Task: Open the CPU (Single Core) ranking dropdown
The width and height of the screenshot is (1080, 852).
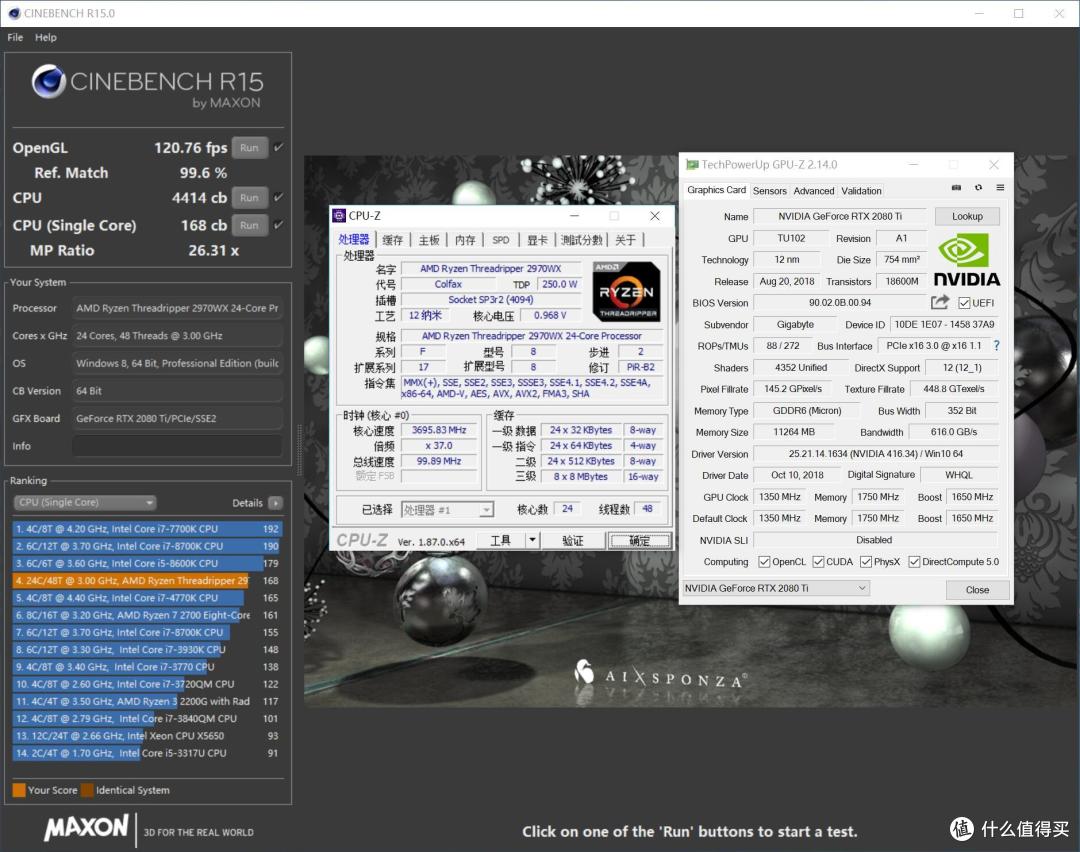Action: pyautogui.click(x=85, y=503)
